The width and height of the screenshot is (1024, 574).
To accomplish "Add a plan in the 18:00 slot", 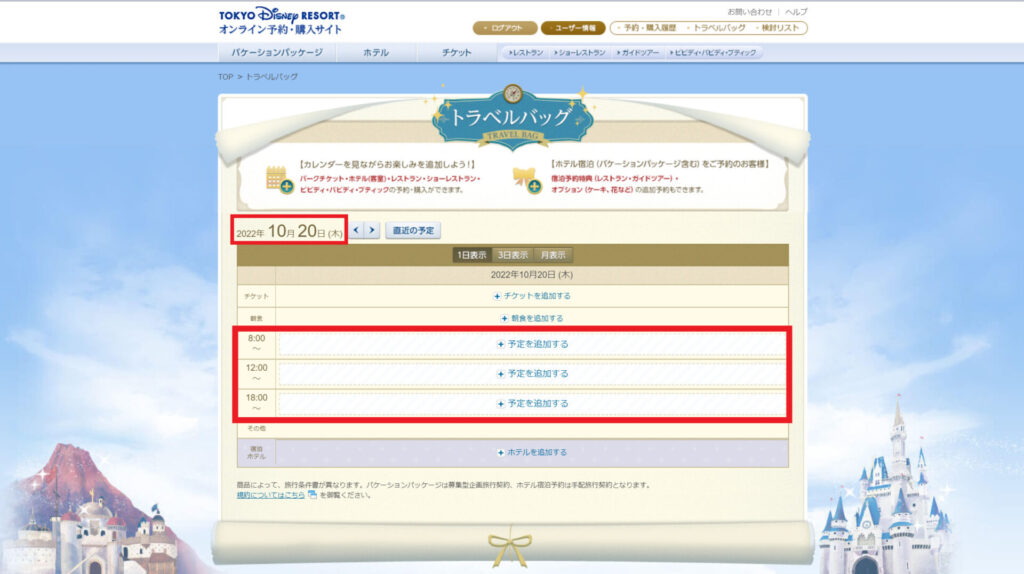I will (x=532, y=404).
